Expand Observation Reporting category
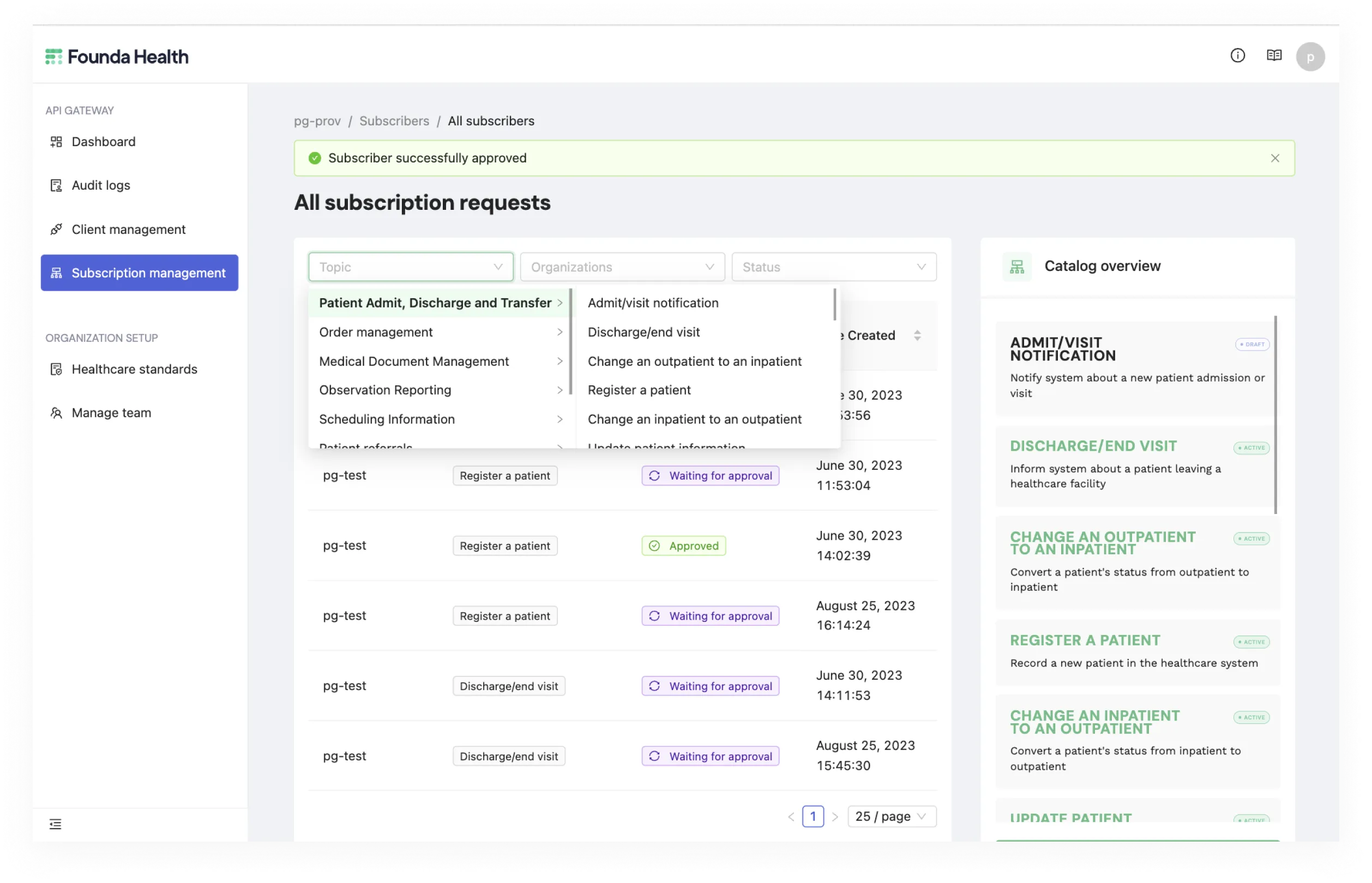 point(440,390)
